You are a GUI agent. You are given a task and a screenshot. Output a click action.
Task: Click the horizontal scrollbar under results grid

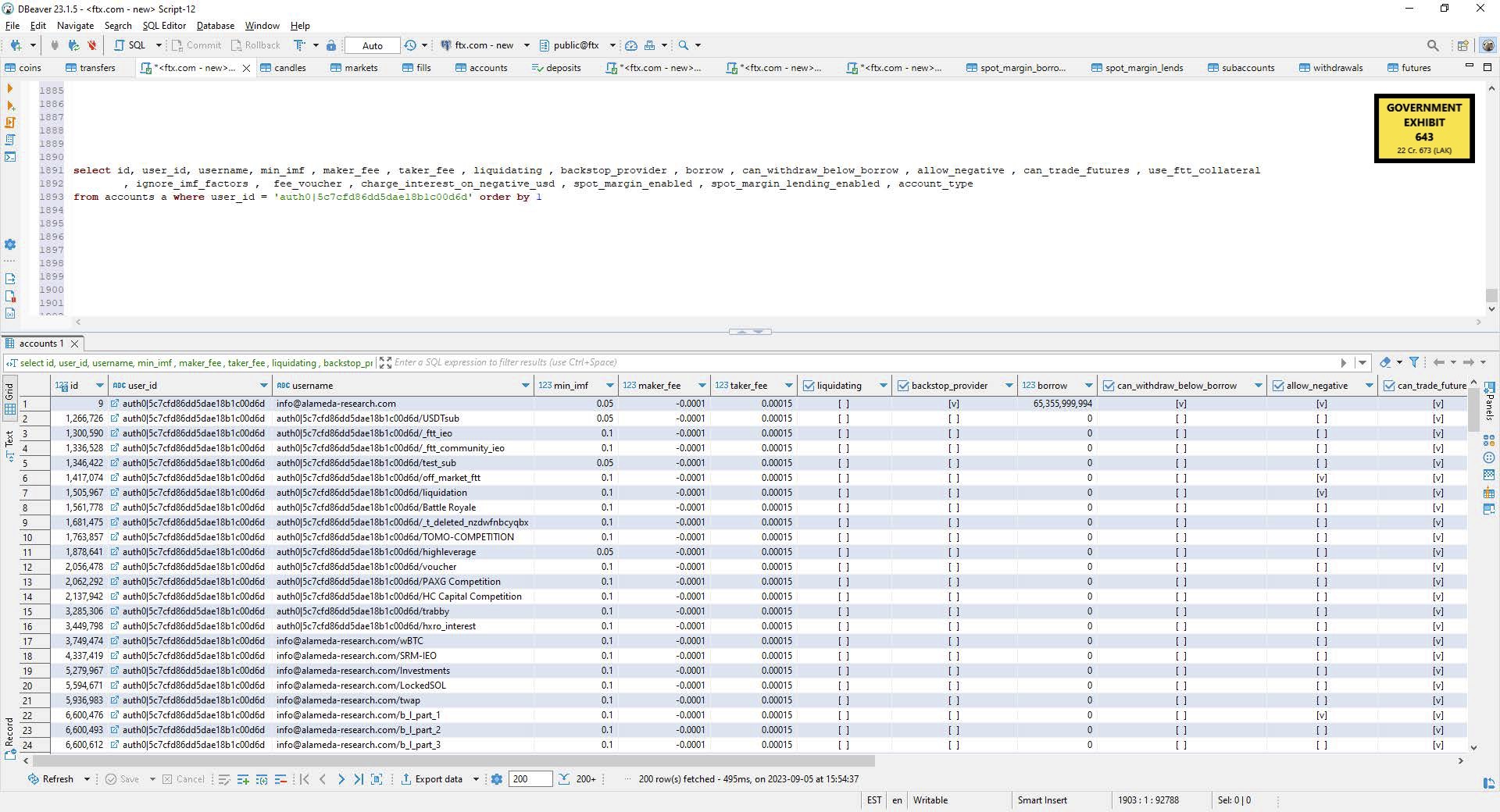(x=453, y=760)
